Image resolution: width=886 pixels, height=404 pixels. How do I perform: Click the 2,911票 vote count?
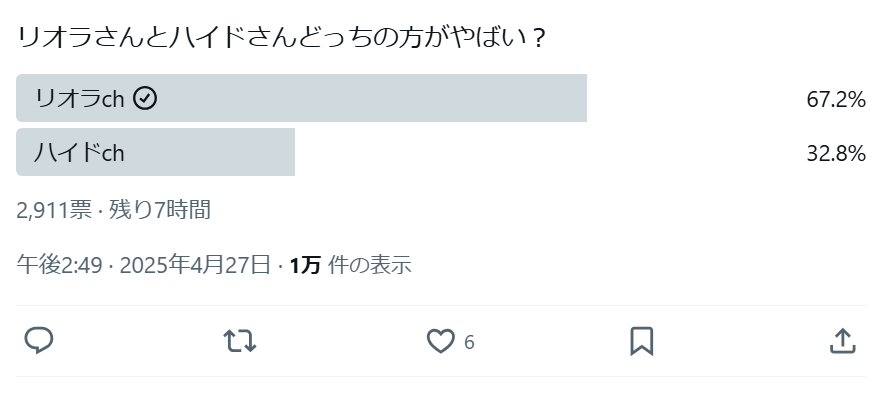point(53,210)
